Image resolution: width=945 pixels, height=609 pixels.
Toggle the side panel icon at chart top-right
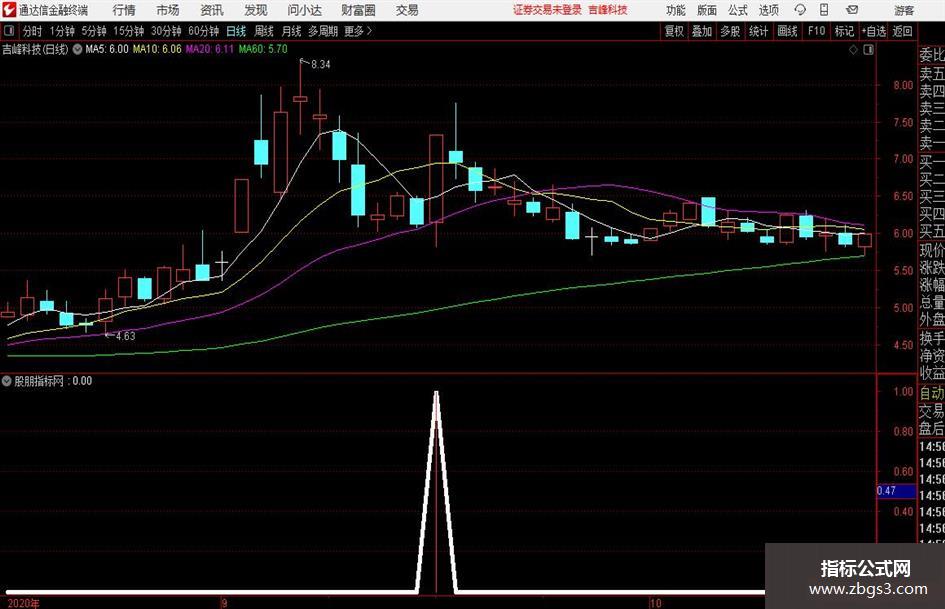[x=868, y=50]
